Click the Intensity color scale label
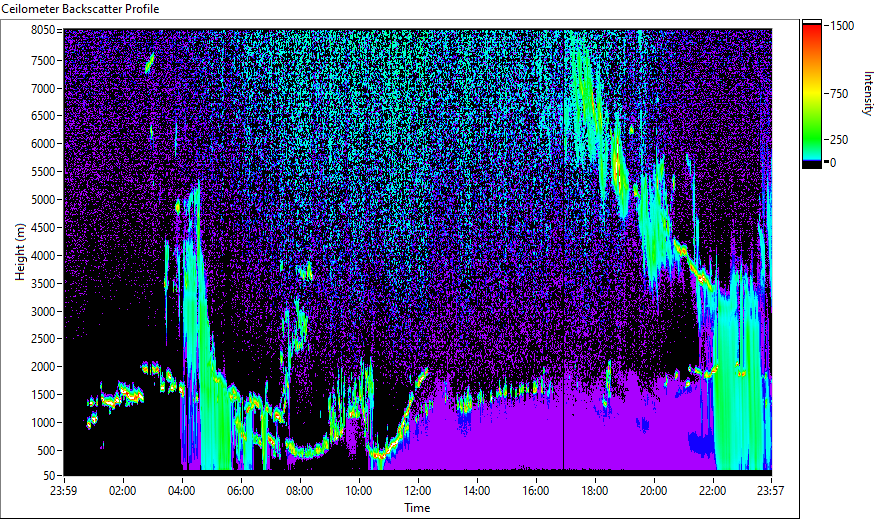Viewport: 878px width, 519px height. [x=867, y=93]
